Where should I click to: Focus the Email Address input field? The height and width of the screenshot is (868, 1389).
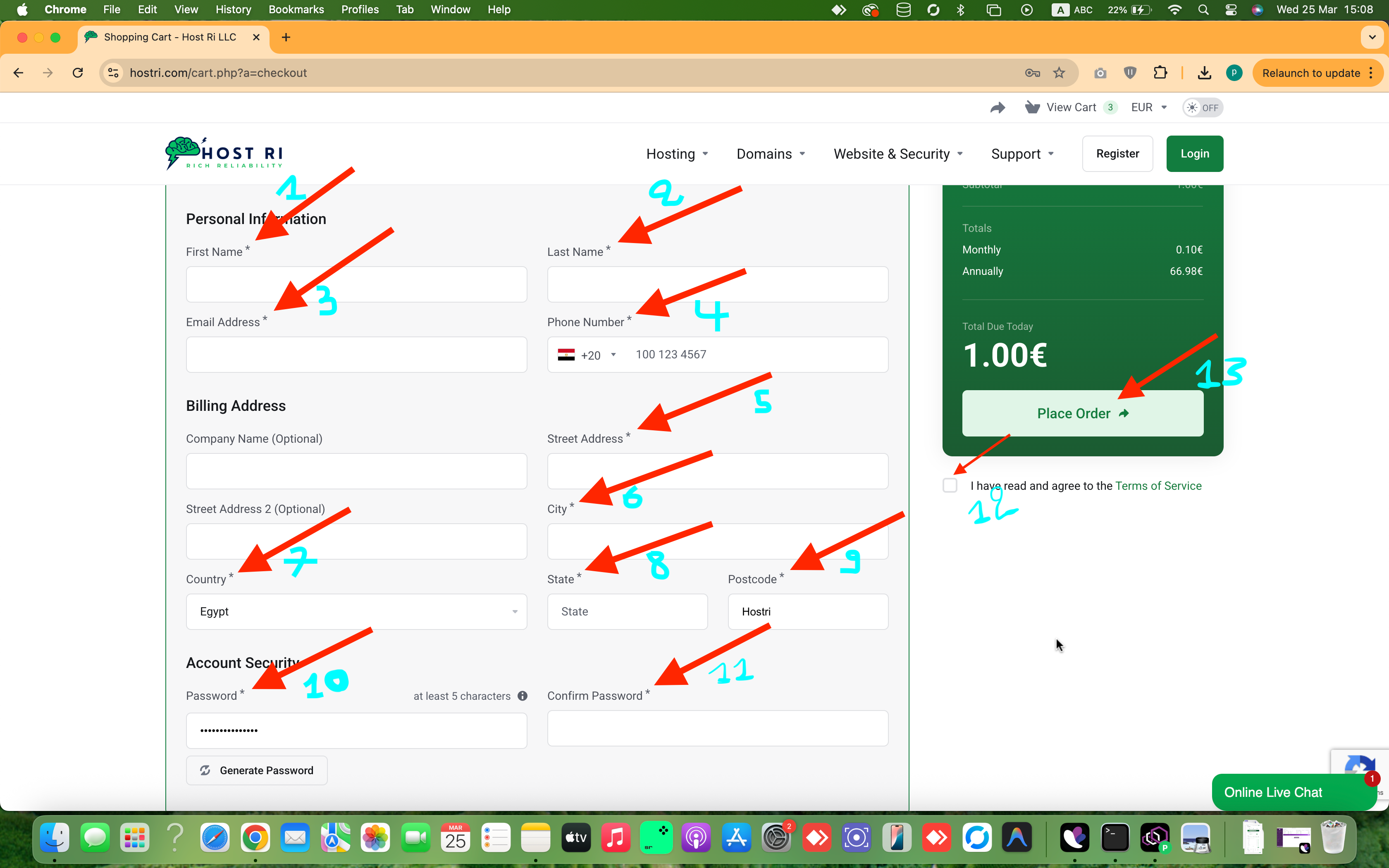pyautogui.click(x=356, y=355)
